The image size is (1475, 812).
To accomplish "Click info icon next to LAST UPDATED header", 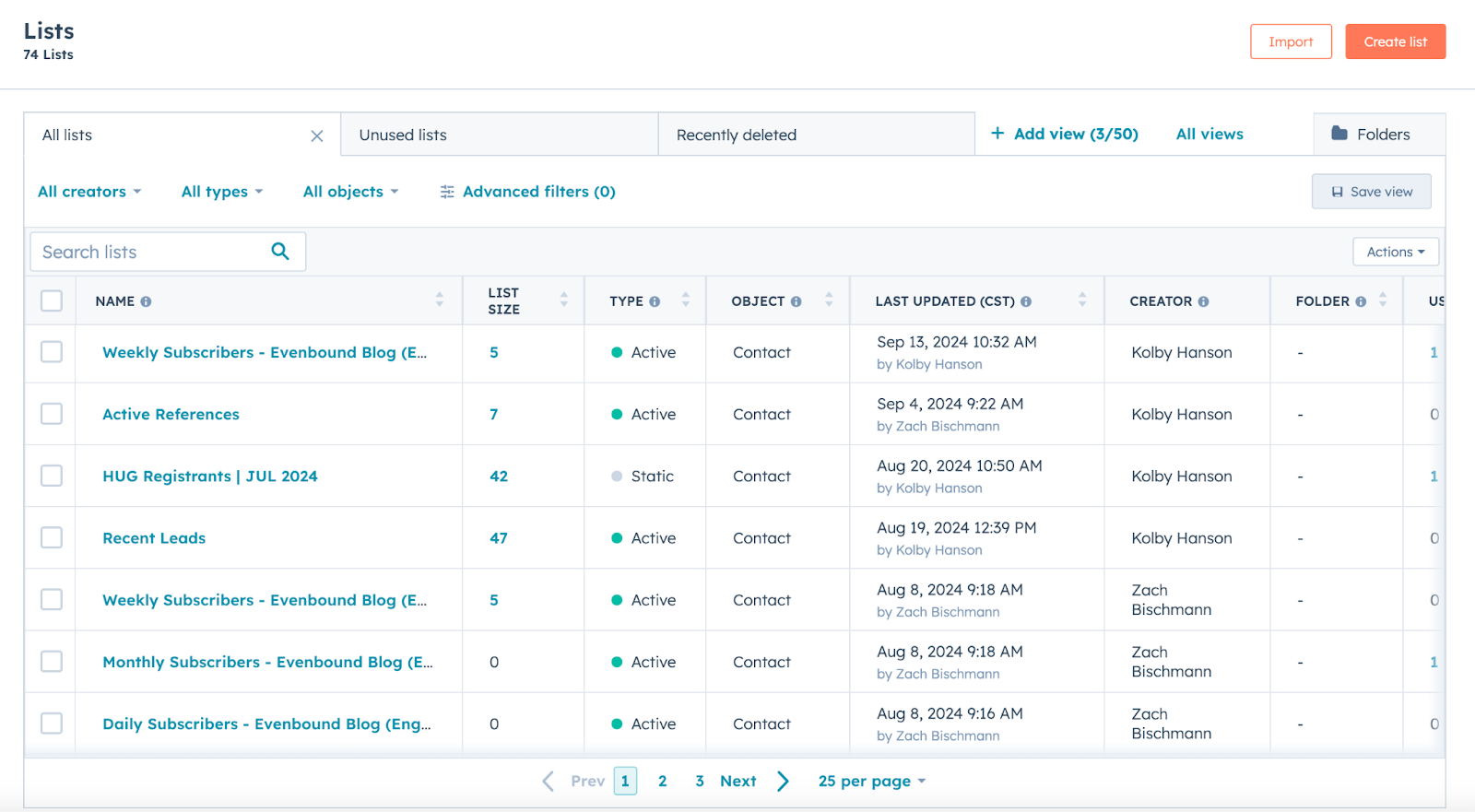I will (x=1026, y=301).
